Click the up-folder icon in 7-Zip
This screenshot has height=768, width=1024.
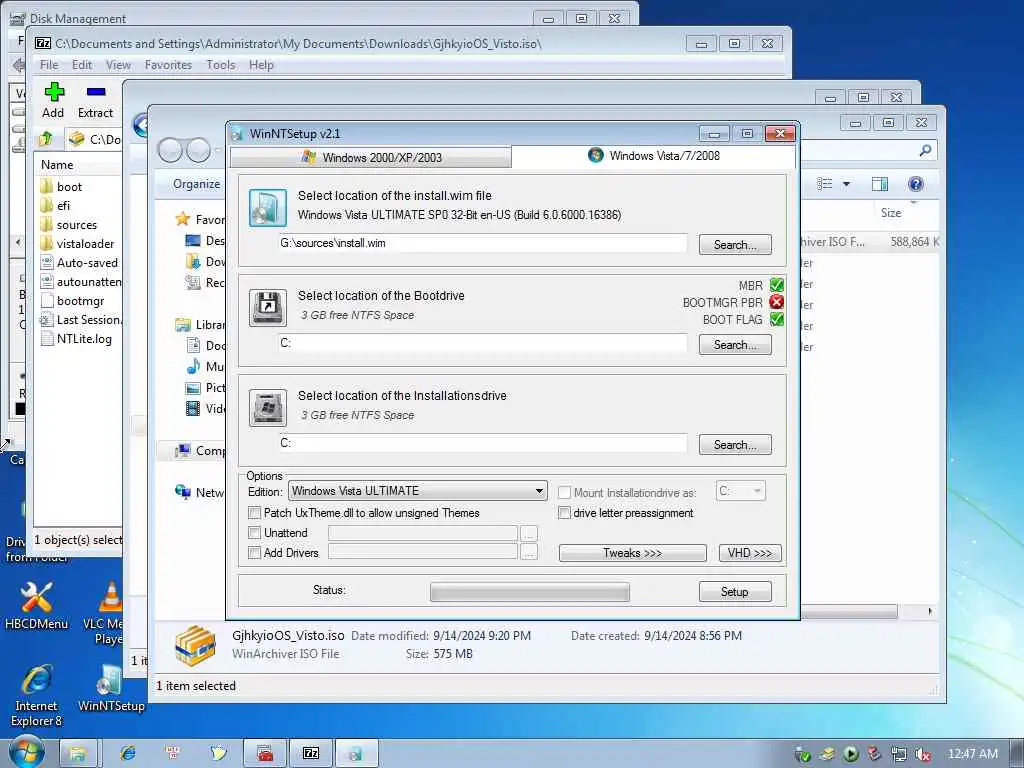[x=46, y=138]
